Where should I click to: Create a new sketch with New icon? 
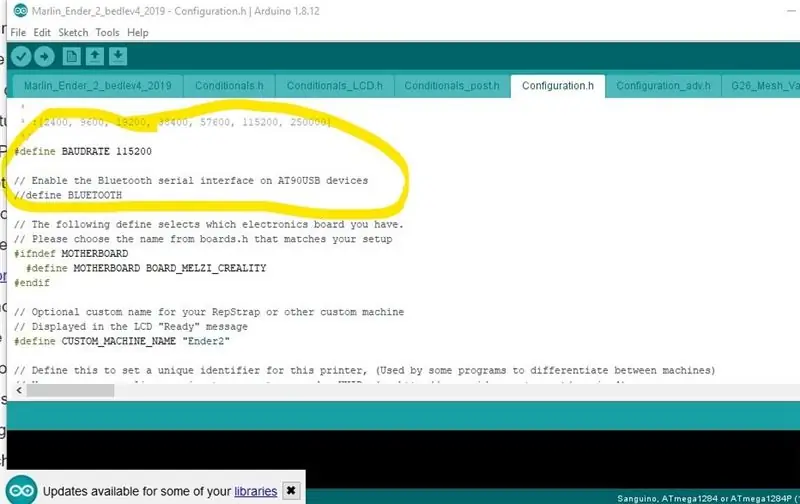click(71, 56)
